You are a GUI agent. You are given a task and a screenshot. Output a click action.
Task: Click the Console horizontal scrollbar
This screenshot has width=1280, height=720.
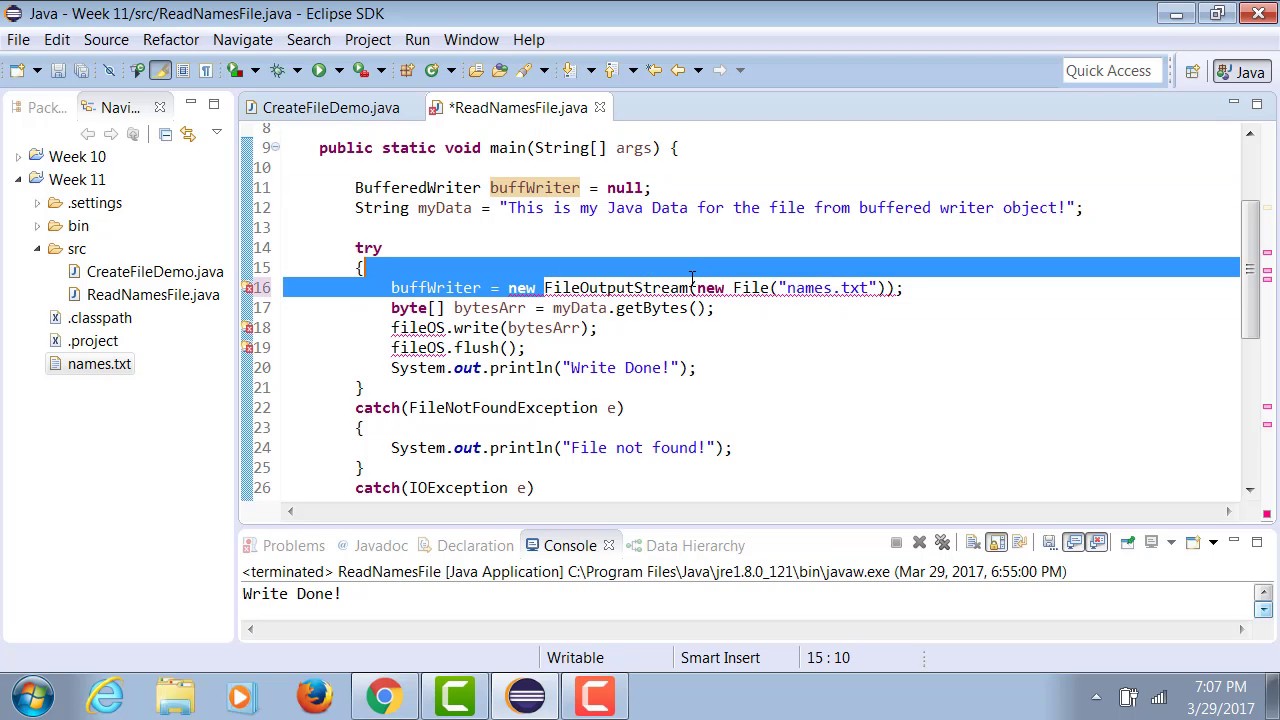746,630
